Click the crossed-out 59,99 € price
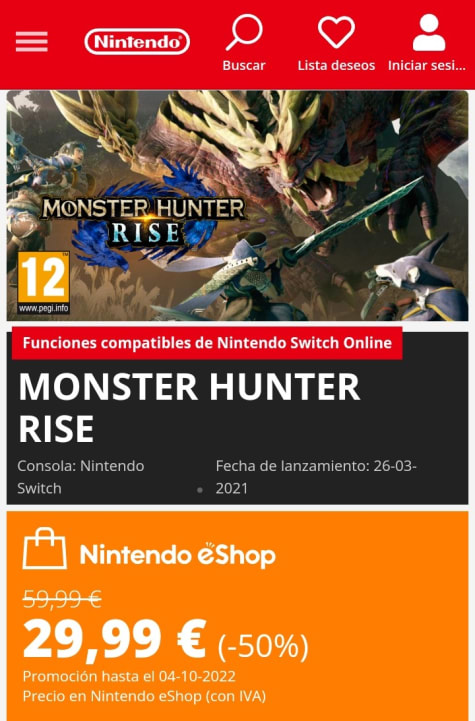 pos(62,599)
